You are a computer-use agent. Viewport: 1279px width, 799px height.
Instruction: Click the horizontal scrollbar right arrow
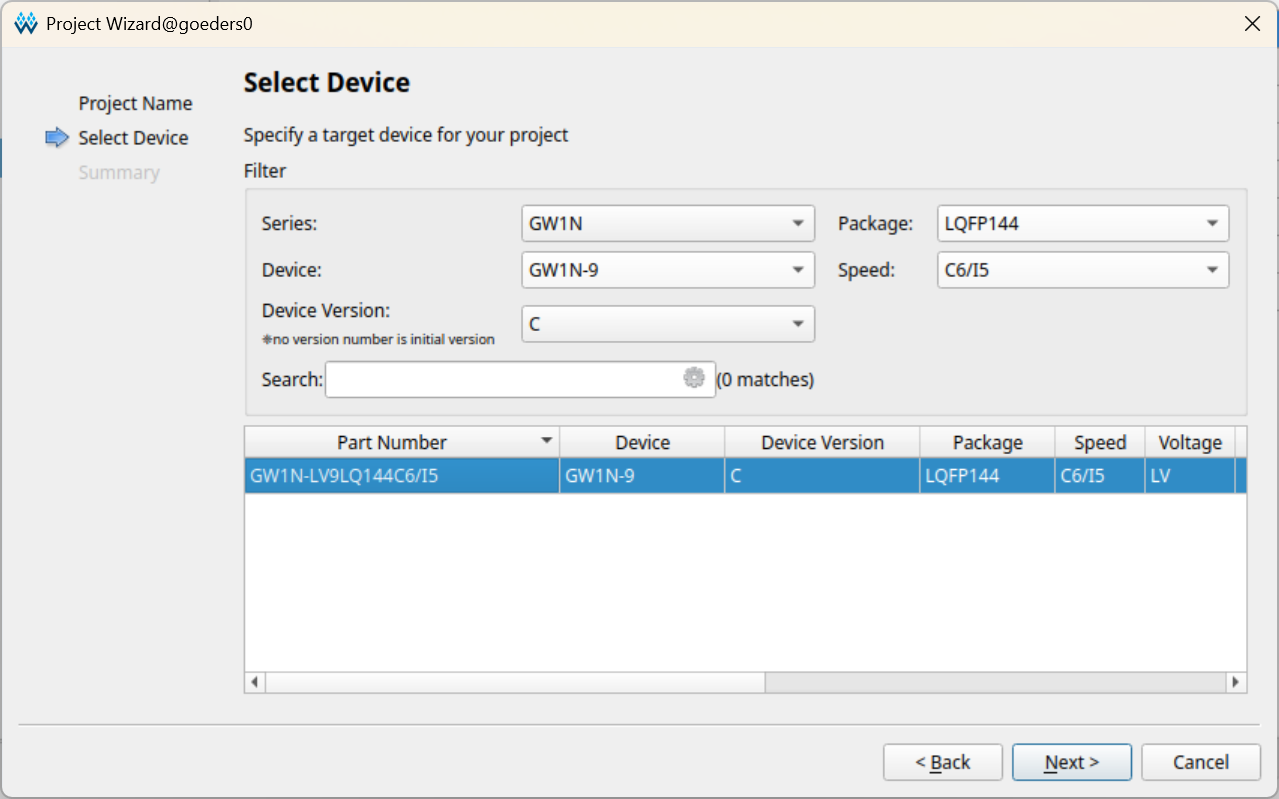pyautogui.click(x=1237, y=682)
